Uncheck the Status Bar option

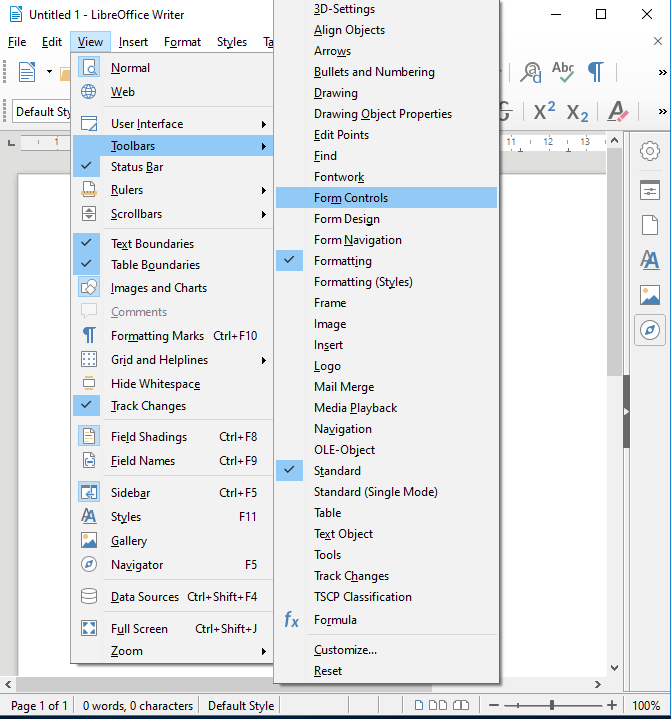[137, 167]
